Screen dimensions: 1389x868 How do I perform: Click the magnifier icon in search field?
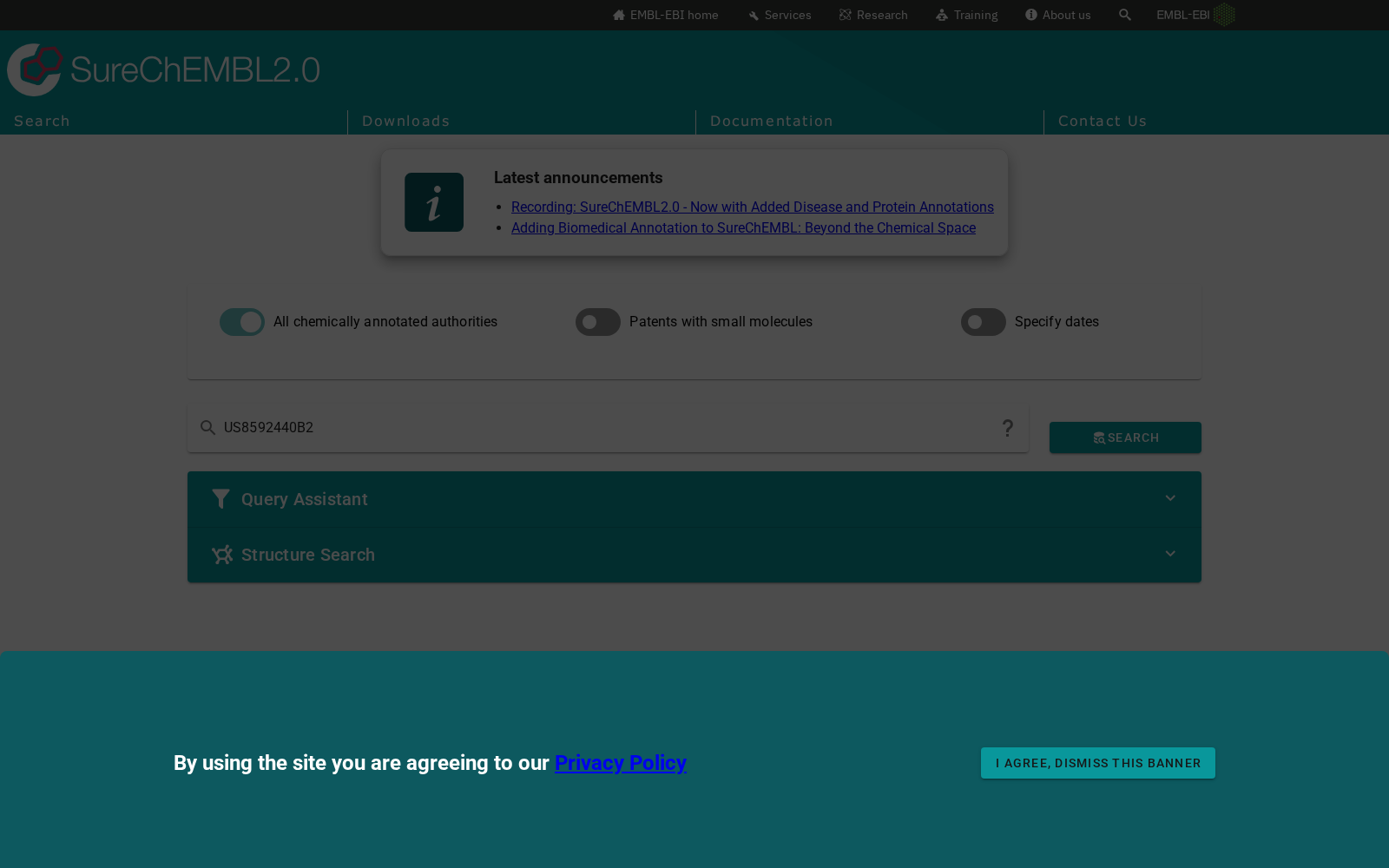tap(207, 428)
